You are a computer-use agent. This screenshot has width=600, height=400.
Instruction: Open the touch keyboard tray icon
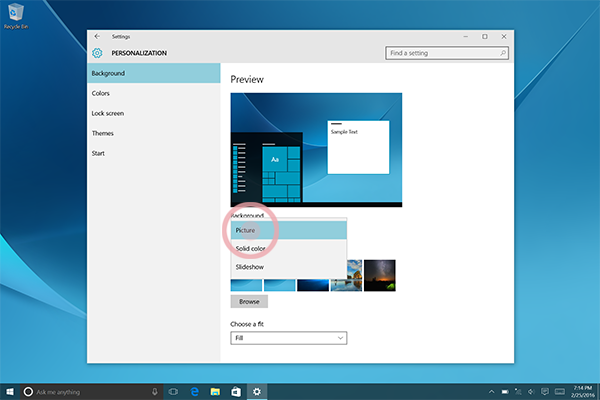[560, 392]
